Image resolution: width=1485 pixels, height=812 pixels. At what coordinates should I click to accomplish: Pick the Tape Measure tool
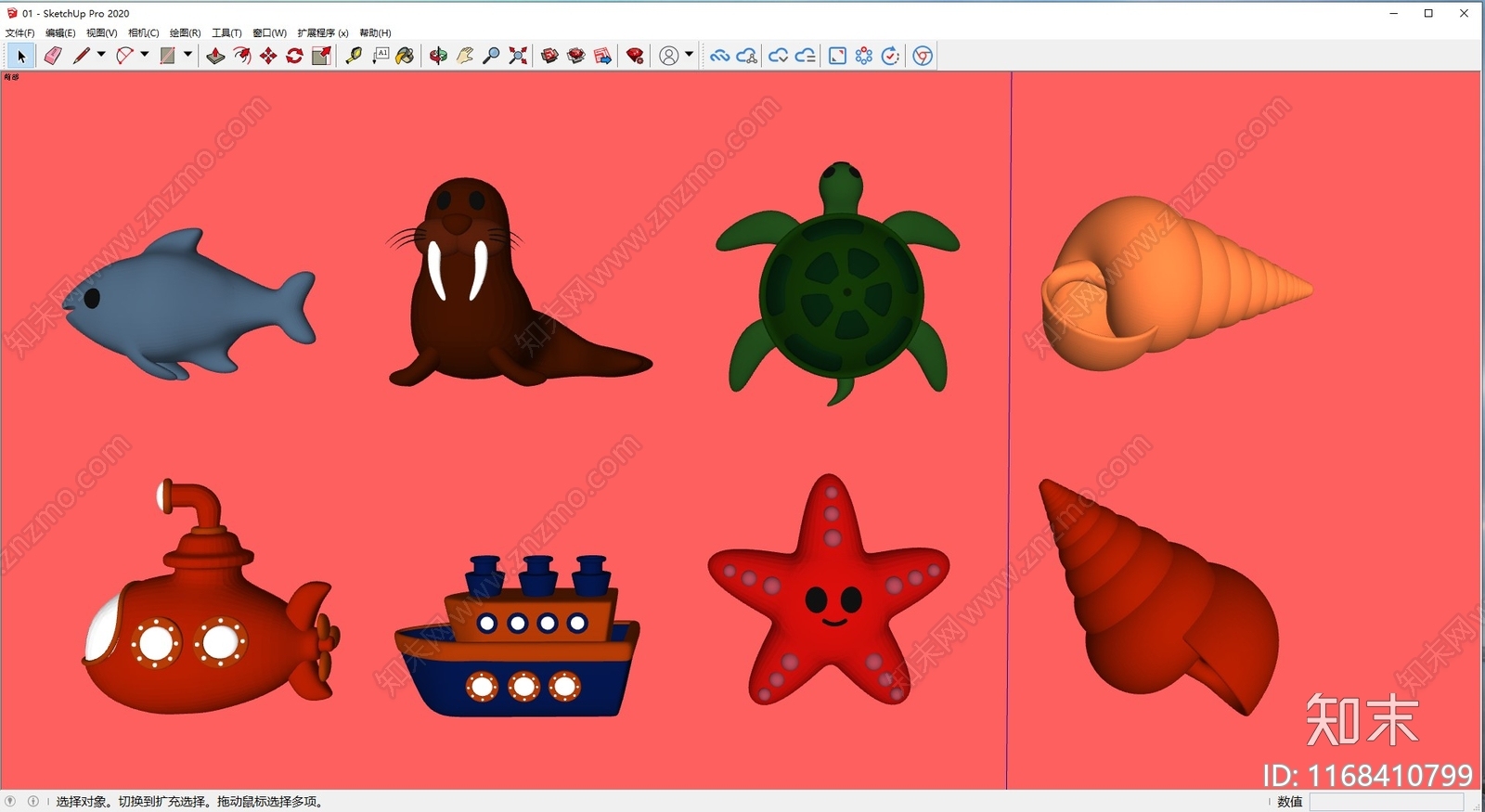pyautogui.click(x=354, y=56)
